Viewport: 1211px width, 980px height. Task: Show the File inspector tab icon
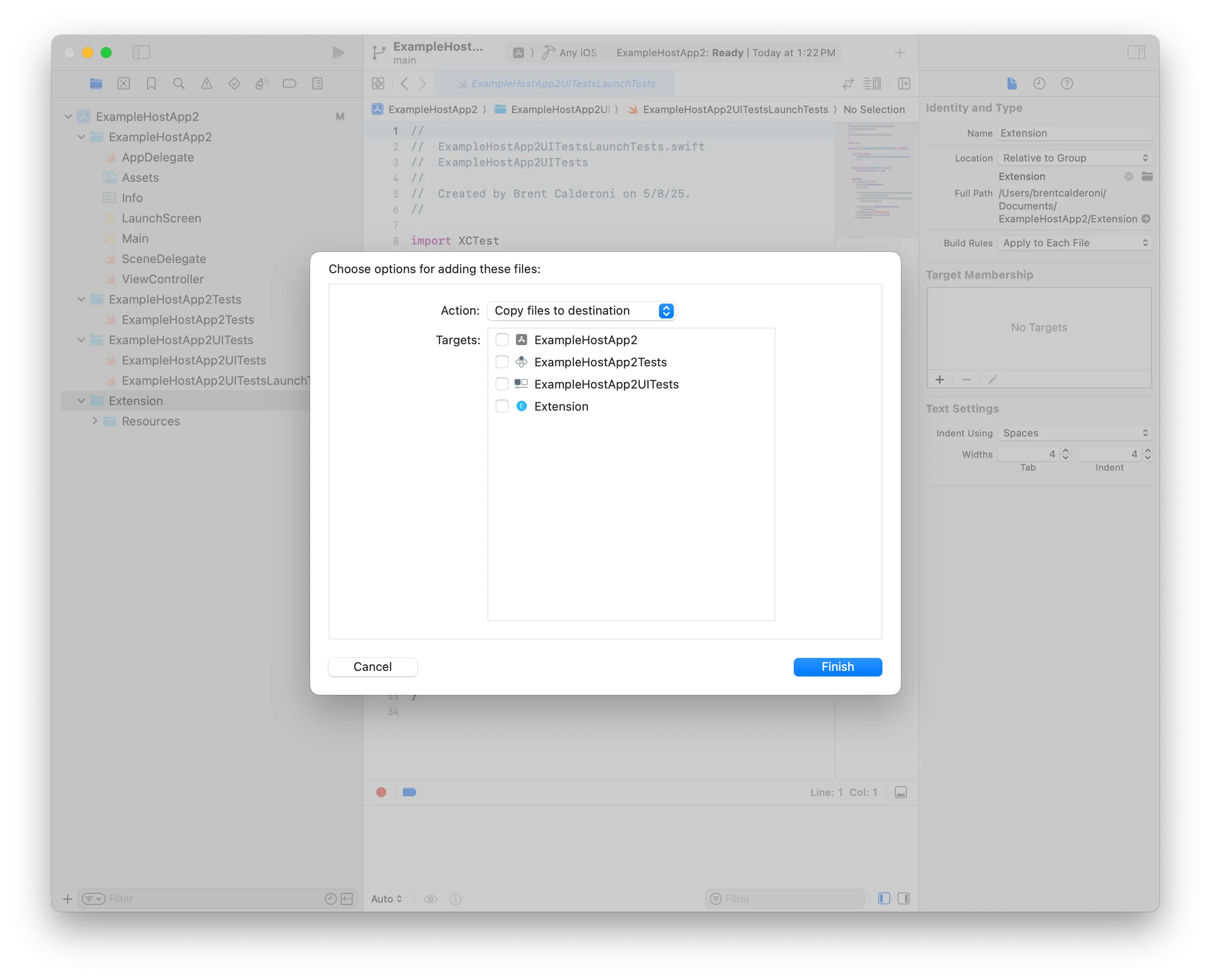click(1012, 84)
